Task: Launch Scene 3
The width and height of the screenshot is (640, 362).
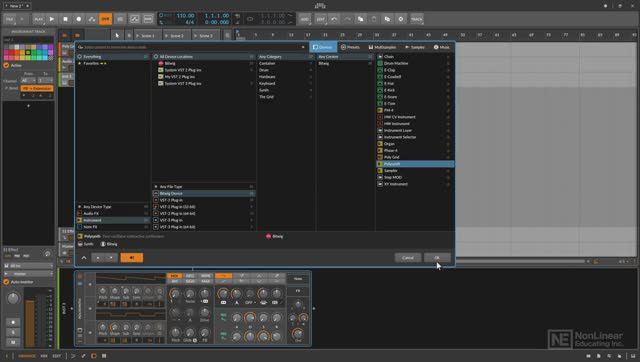Action: [206, 36]
